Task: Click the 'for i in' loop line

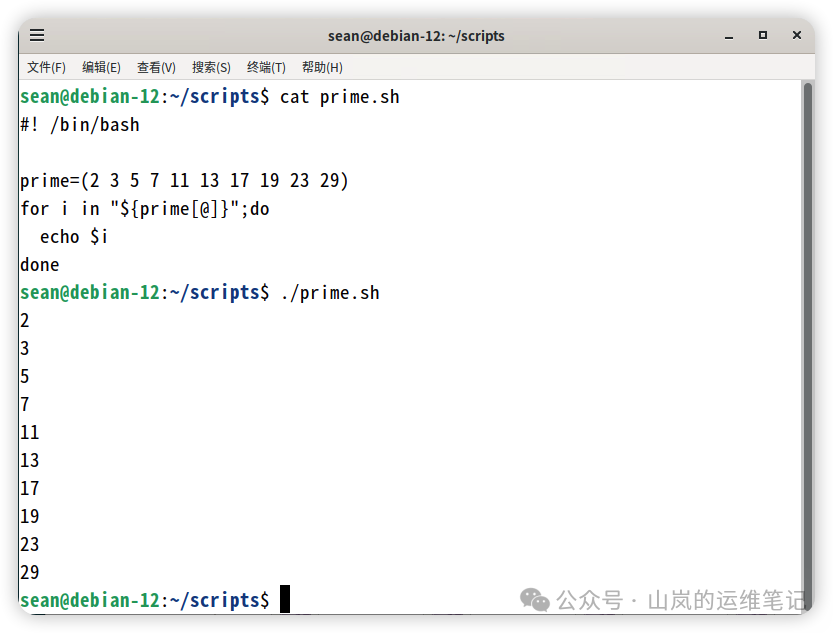Action: [144, 209]
